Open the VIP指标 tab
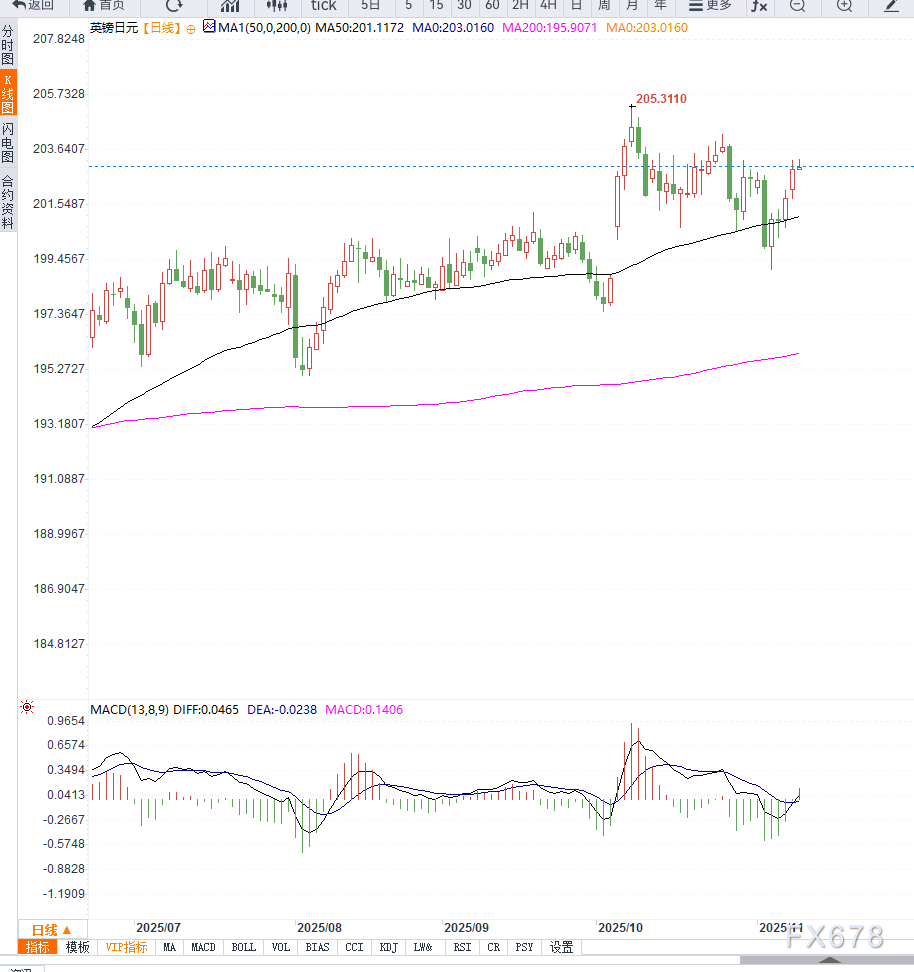Screen dimensions: 914x972 point(126,947)
